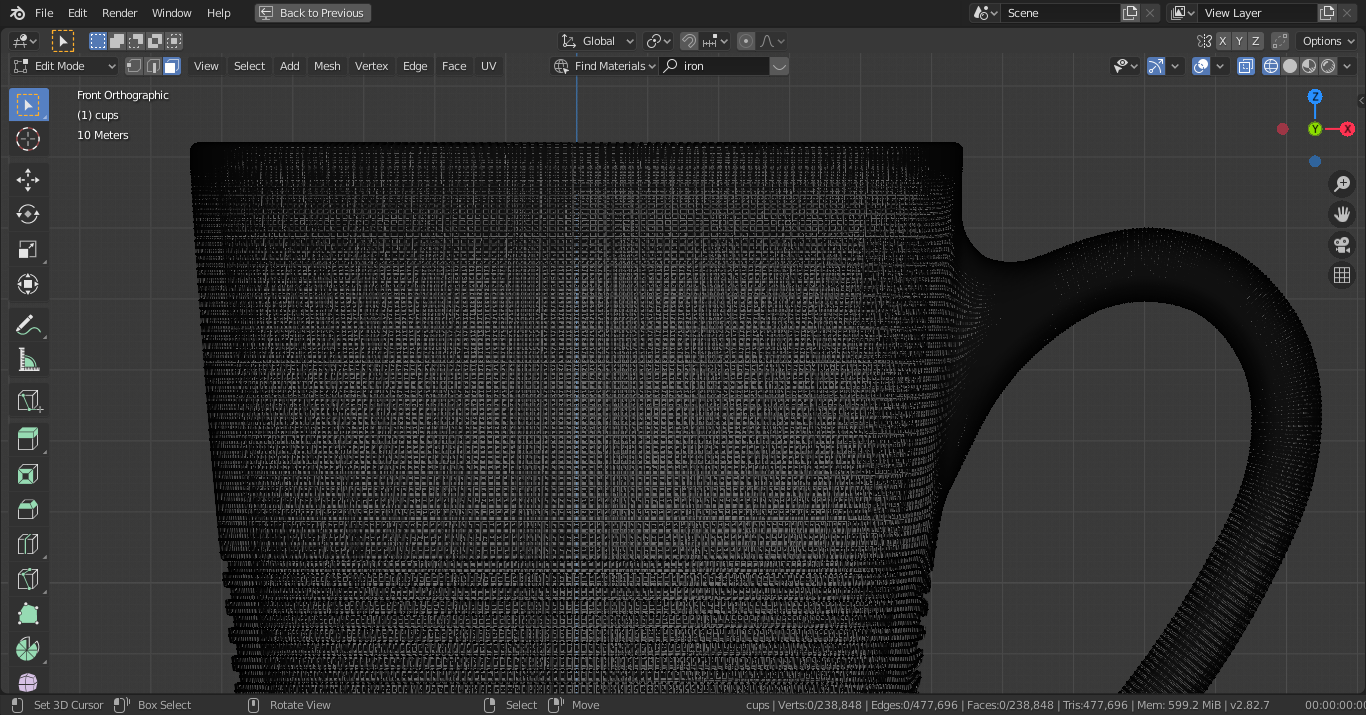Screen dimensions: 1366x715
Task: Select the Annotate tool
Action: click(x=28, y=323)
